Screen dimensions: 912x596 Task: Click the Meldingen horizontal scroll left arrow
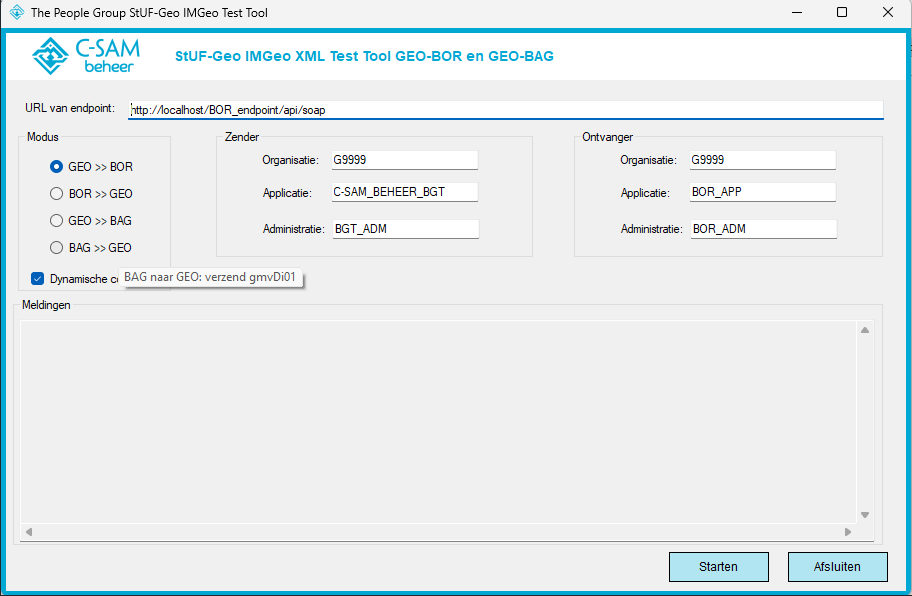(x=28, y=531)
